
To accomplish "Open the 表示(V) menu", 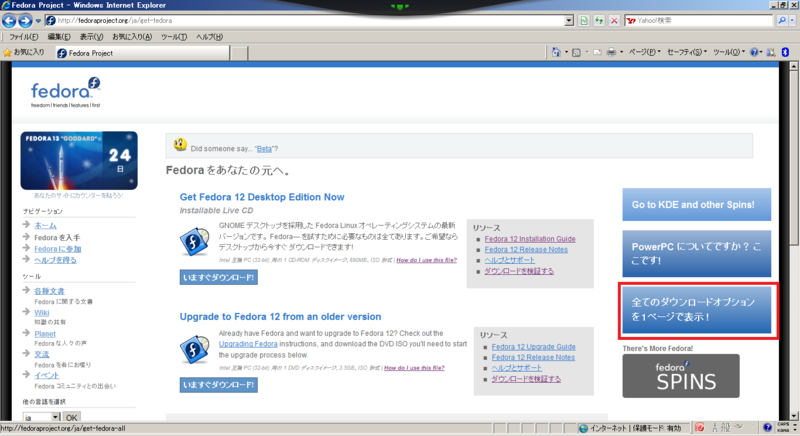I will (x=91, y=37).
